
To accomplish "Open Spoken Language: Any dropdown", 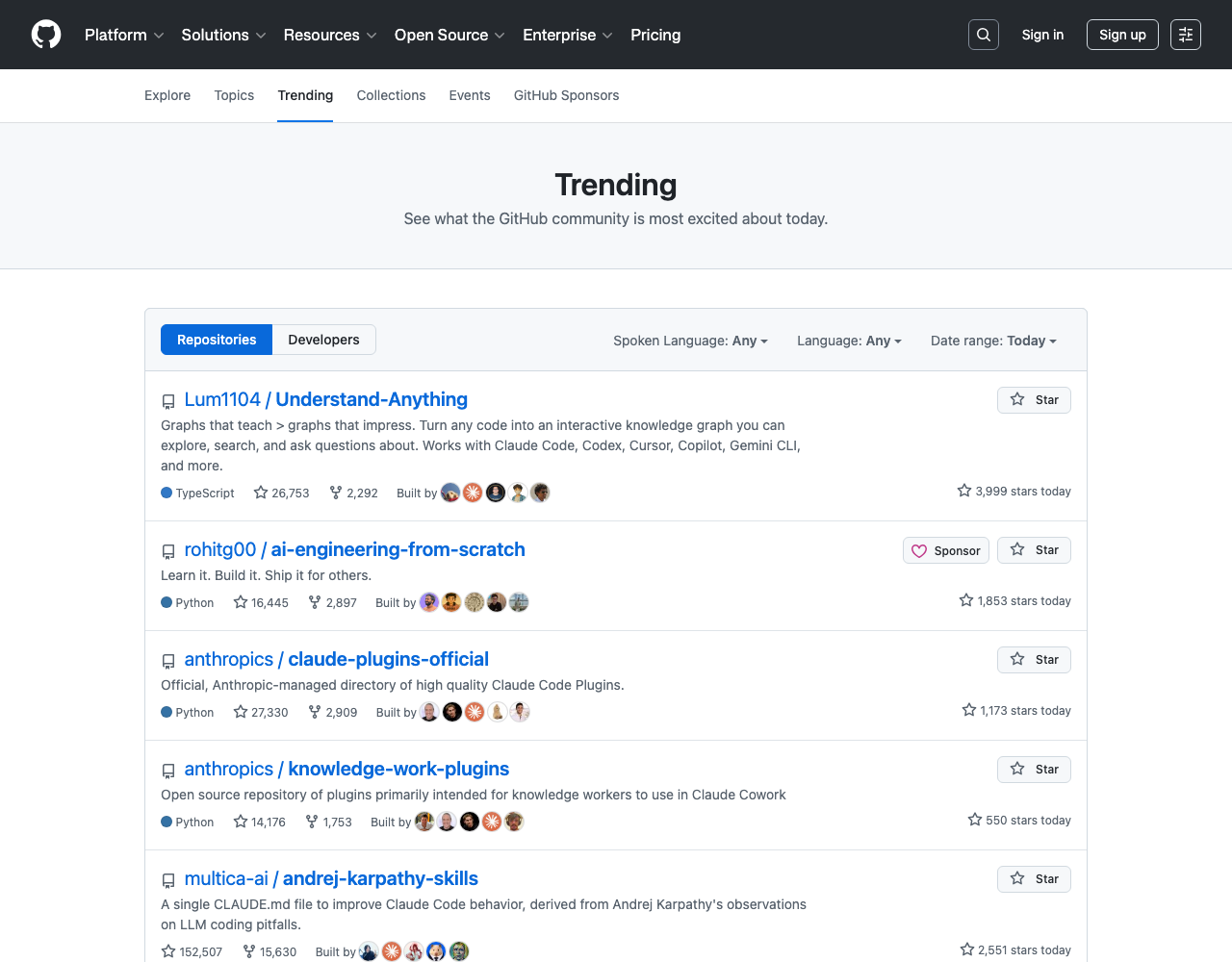I will [691, 341].
